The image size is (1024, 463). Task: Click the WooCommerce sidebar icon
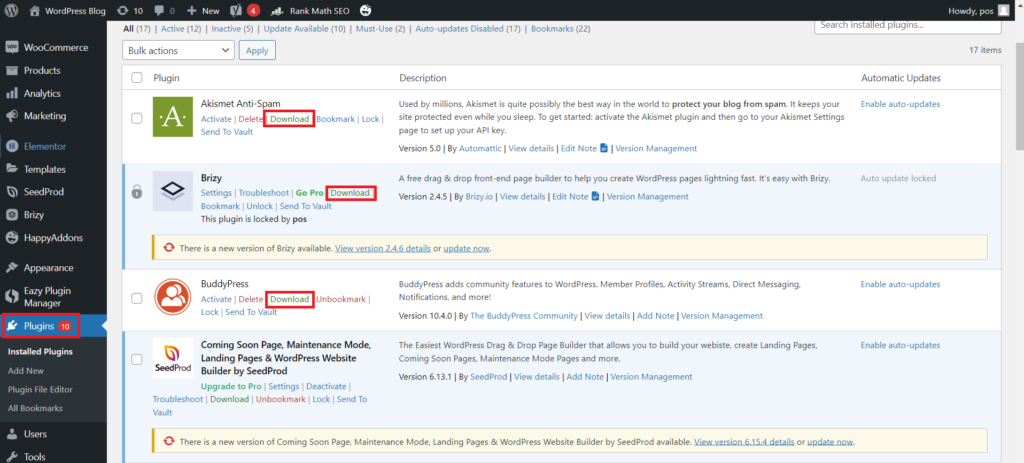pos(12,48)
